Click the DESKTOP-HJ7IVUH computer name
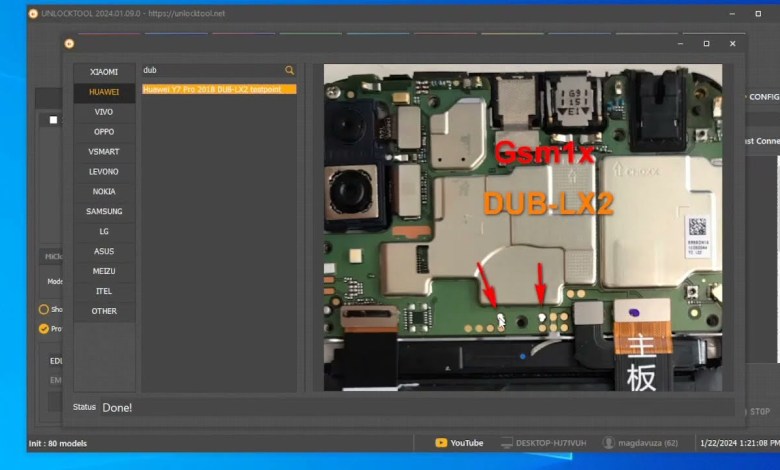This screenshot has width=780, height=470. click(551, 443)
